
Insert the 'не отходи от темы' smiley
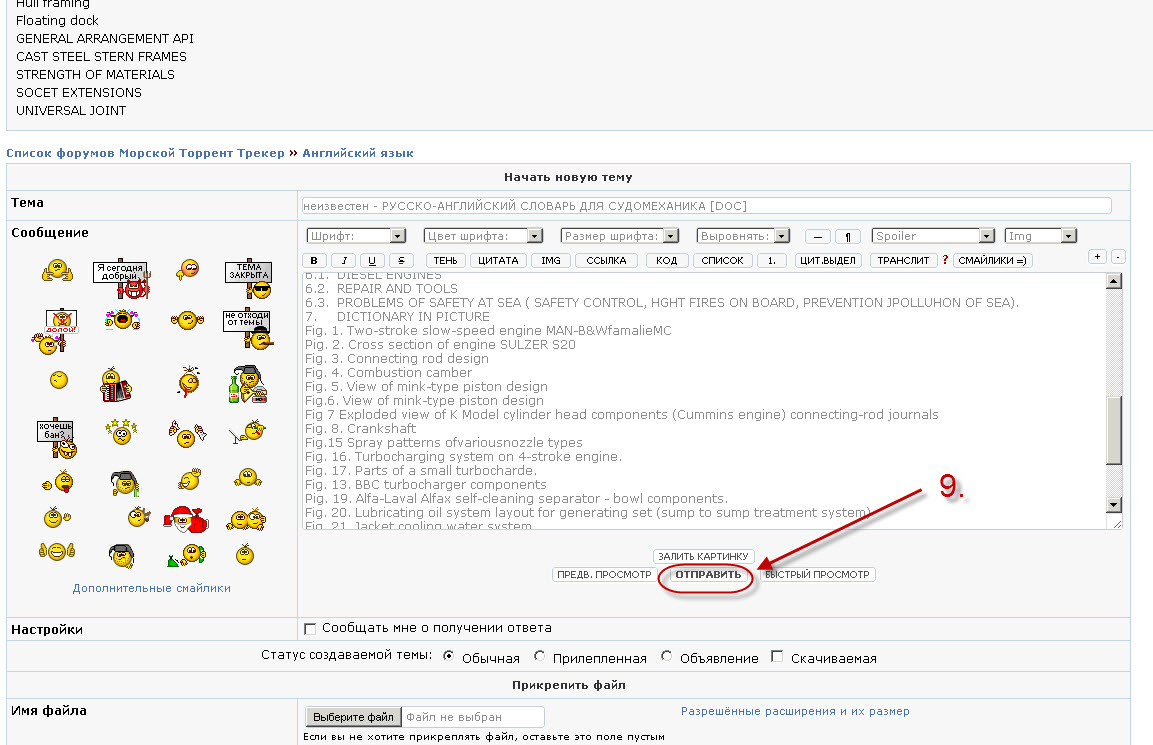point(245,328)
